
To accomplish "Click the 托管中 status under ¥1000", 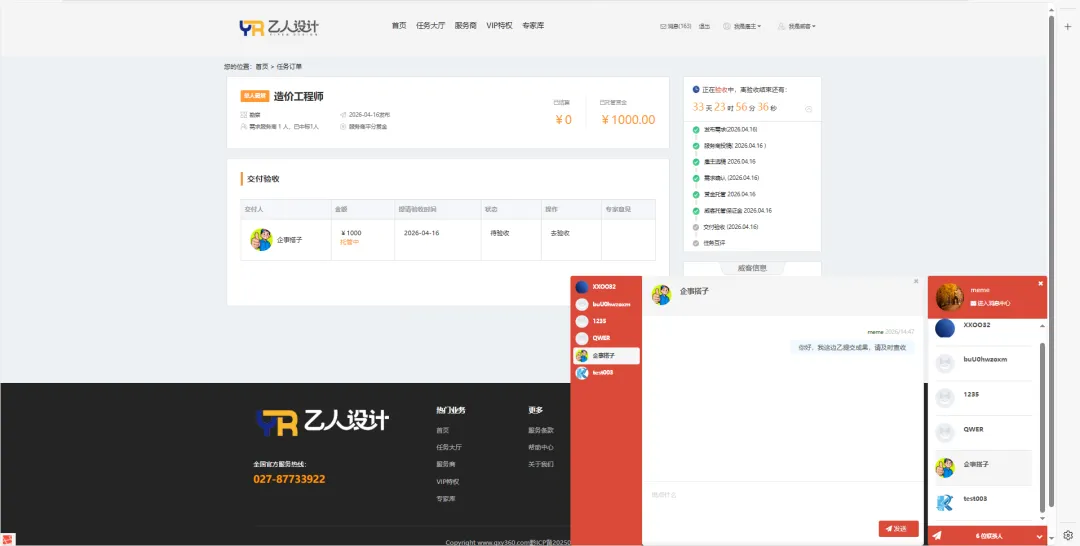I will coord(350,242).
